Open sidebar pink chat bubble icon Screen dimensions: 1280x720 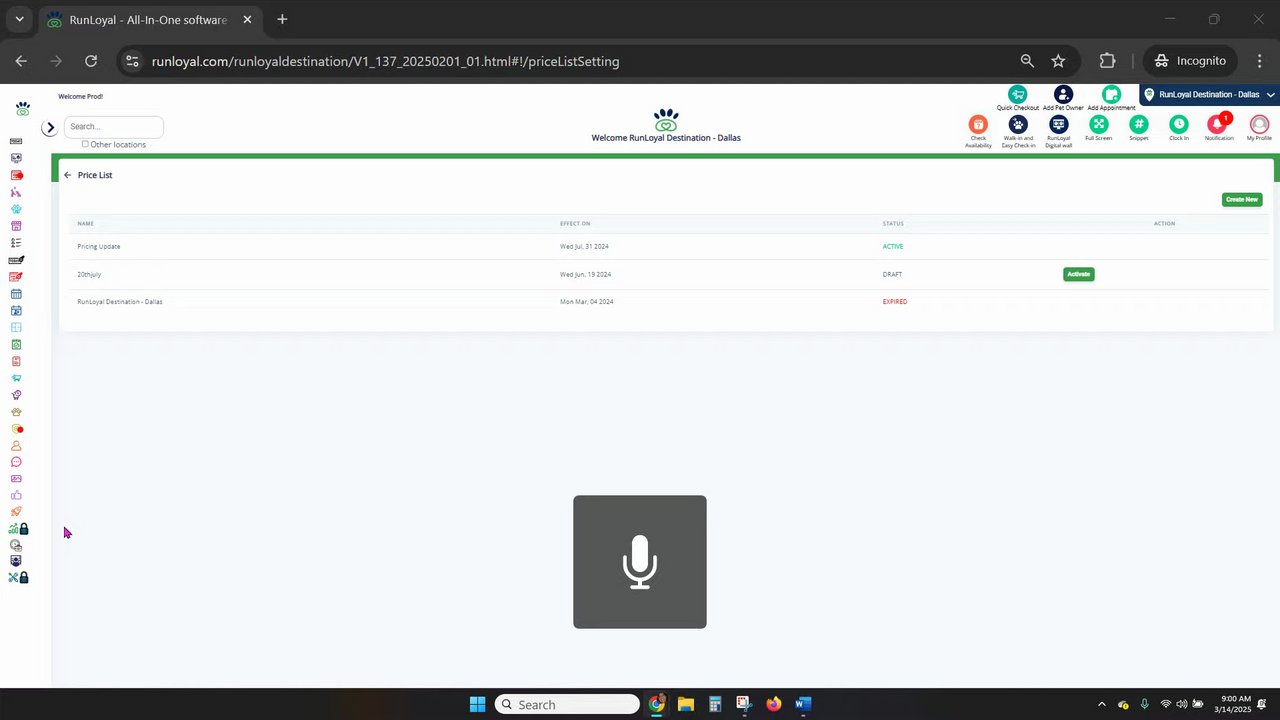tap(16, 462)
